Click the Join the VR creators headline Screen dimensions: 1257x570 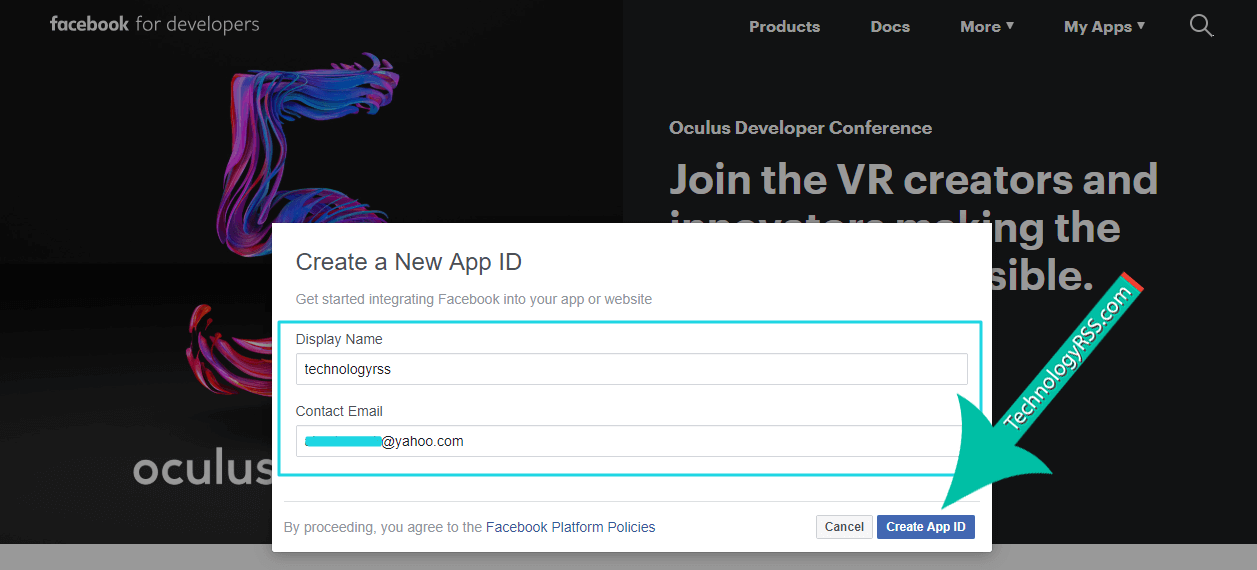[912, 181]
